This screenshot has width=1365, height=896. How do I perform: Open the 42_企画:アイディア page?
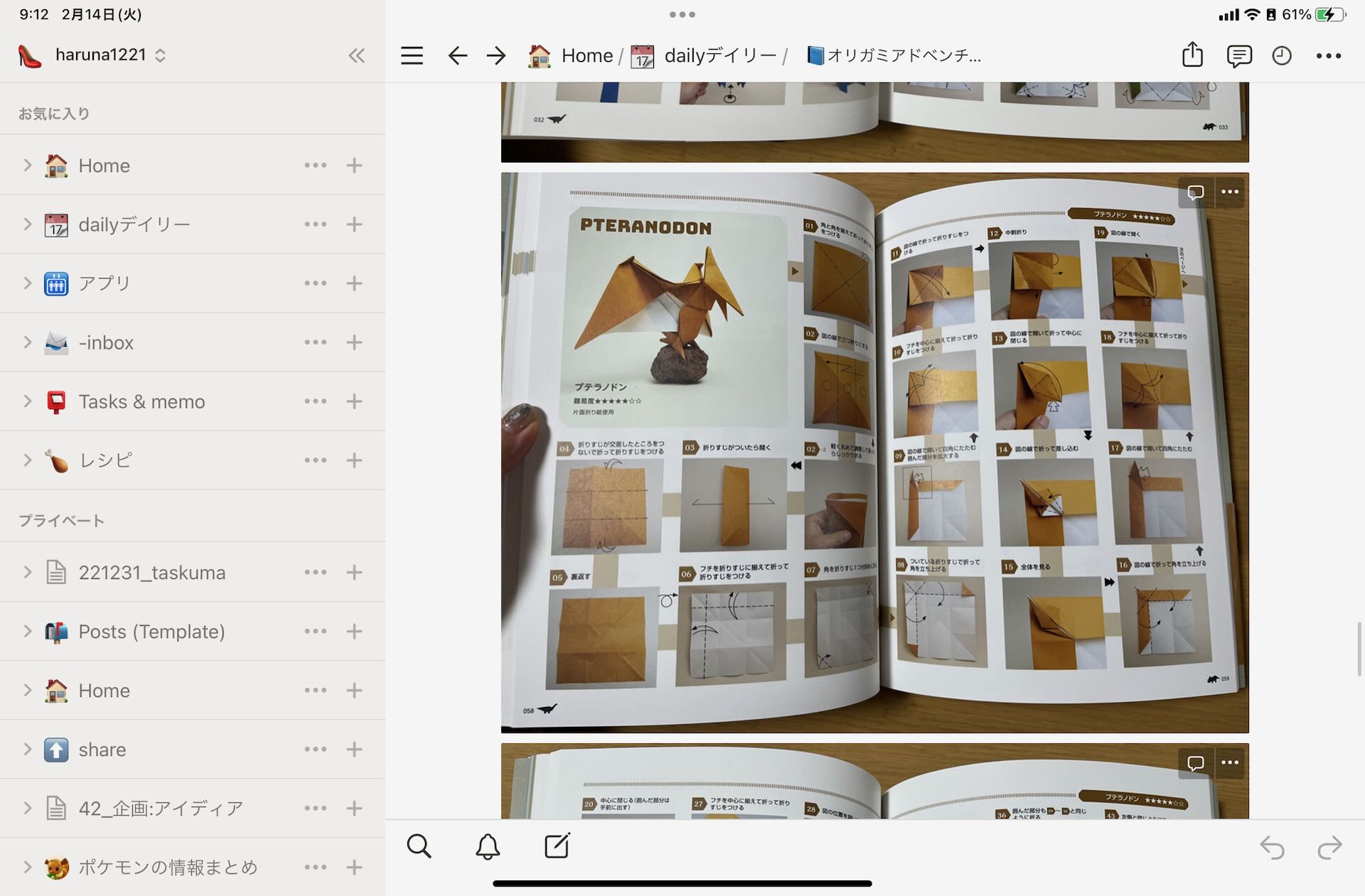click(161, 809)
